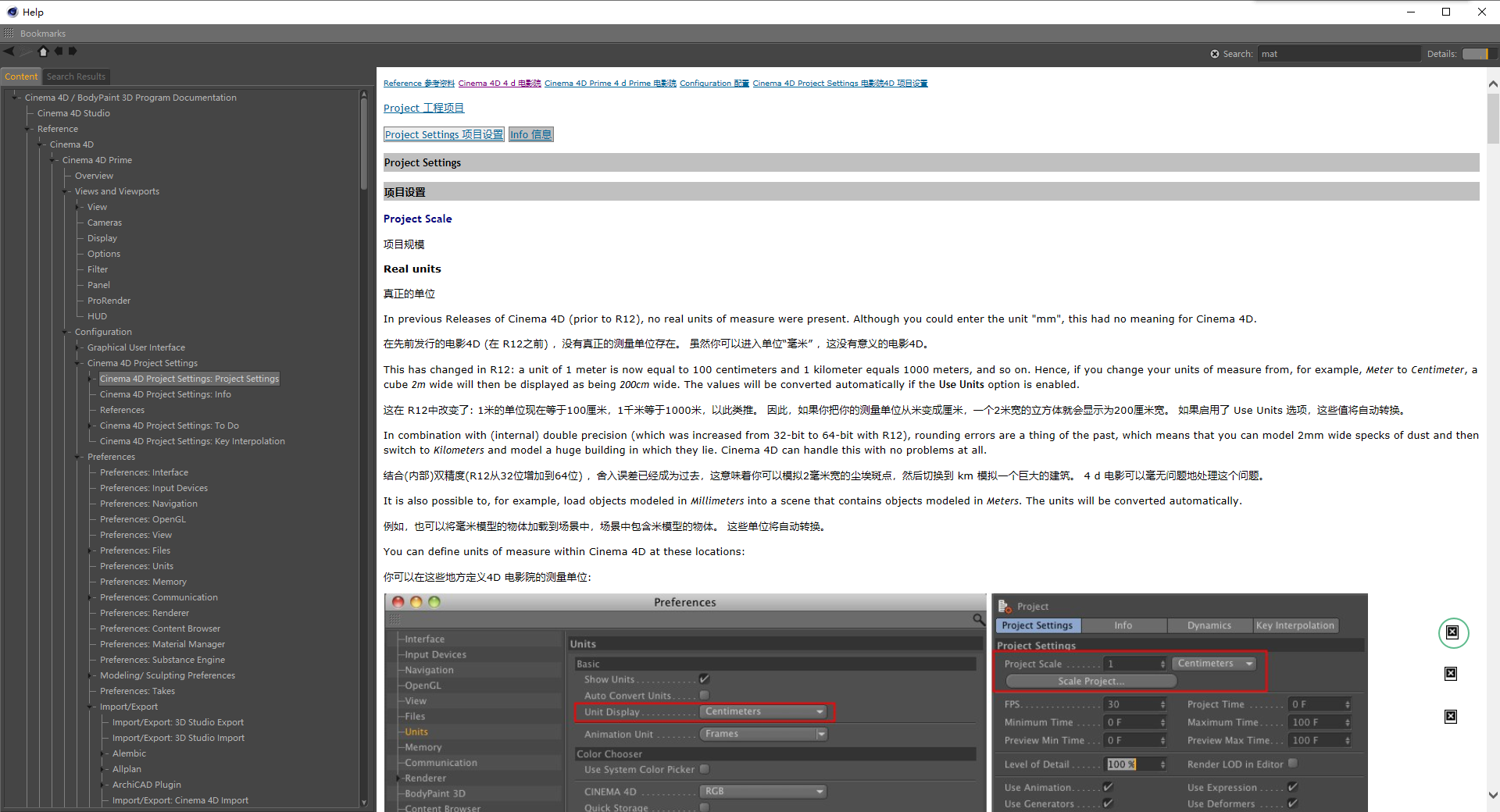This screenshot has height=812, width=1500.
Task: Open the Filter tree entry
Action: click(98, 269)
